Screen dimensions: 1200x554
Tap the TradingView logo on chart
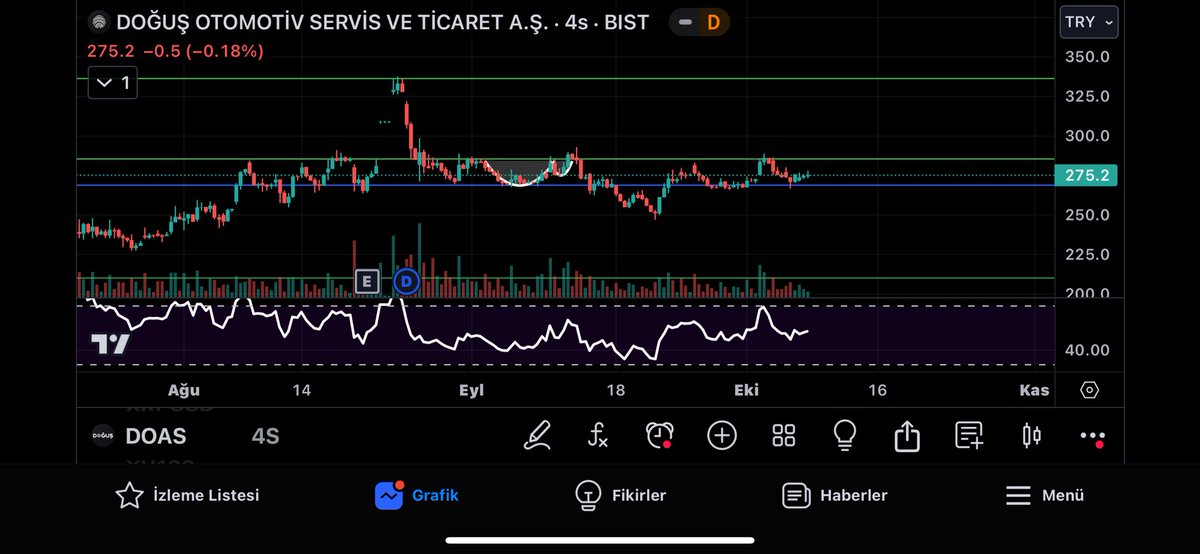coord(110,344)
